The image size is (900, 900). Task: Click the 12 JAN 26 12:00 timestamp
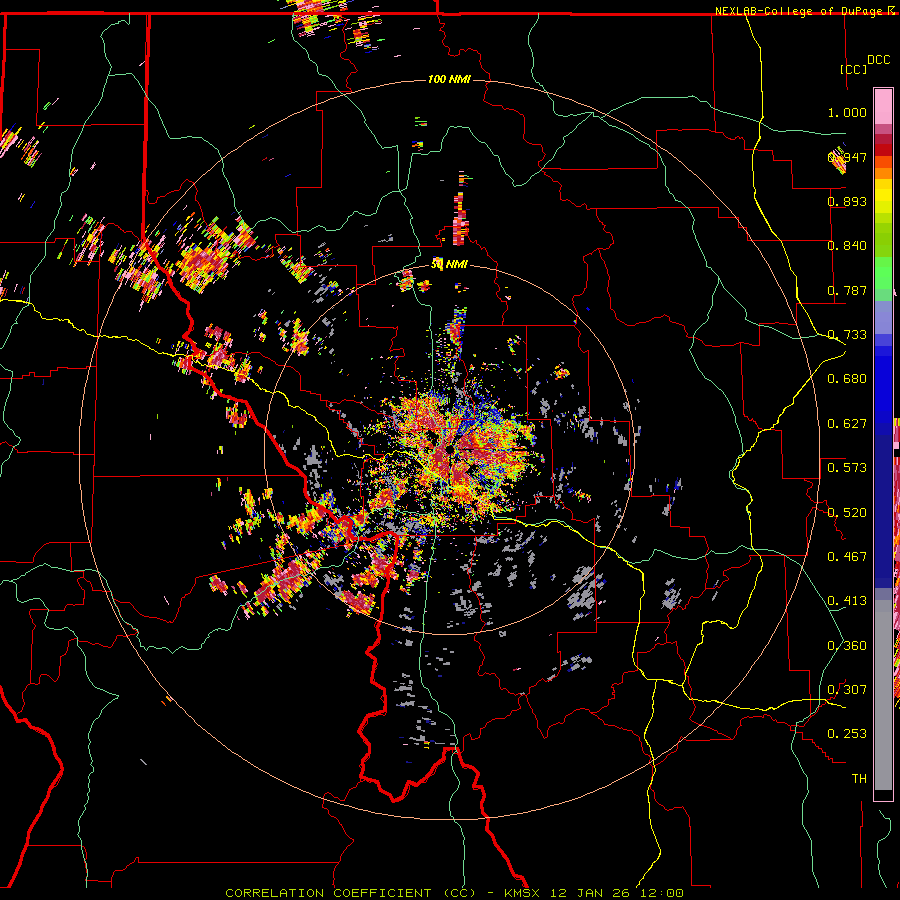(x=617, y=893)
